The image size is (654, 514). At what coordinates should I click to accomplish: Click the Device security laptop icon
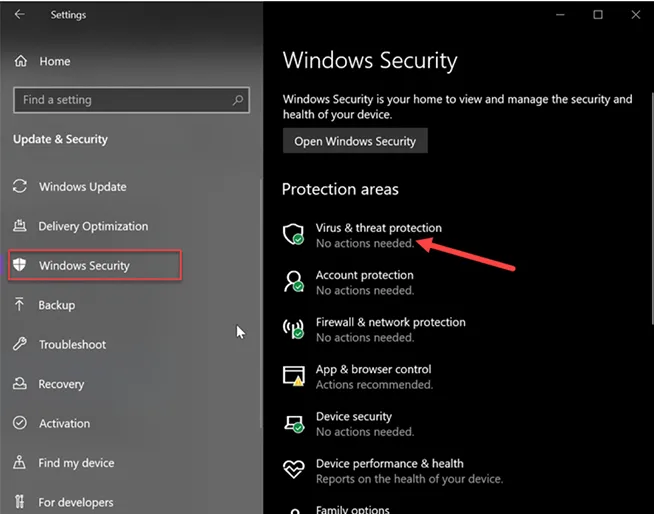pos(293,423)
